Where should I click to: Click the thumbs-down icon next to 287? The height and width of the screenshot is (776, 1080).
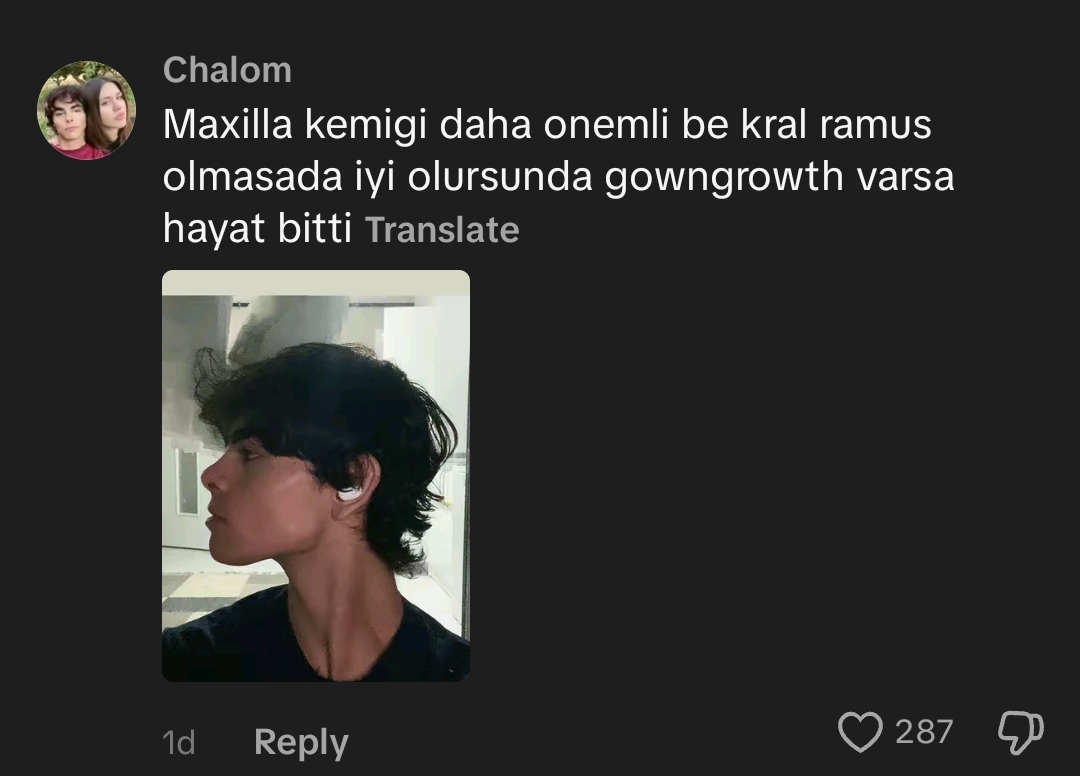[1021, 732]
